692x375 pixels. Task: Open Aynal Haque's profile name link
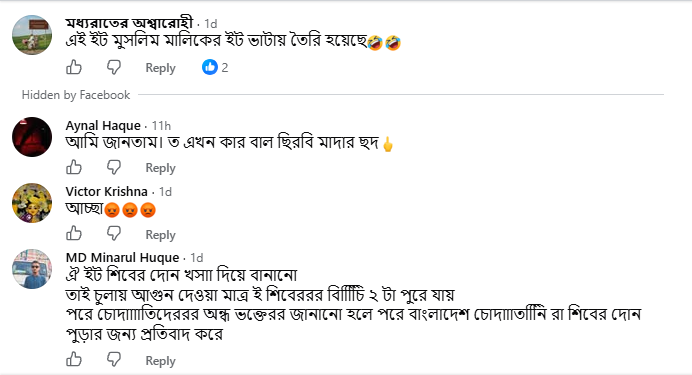(x=103, y=126)
